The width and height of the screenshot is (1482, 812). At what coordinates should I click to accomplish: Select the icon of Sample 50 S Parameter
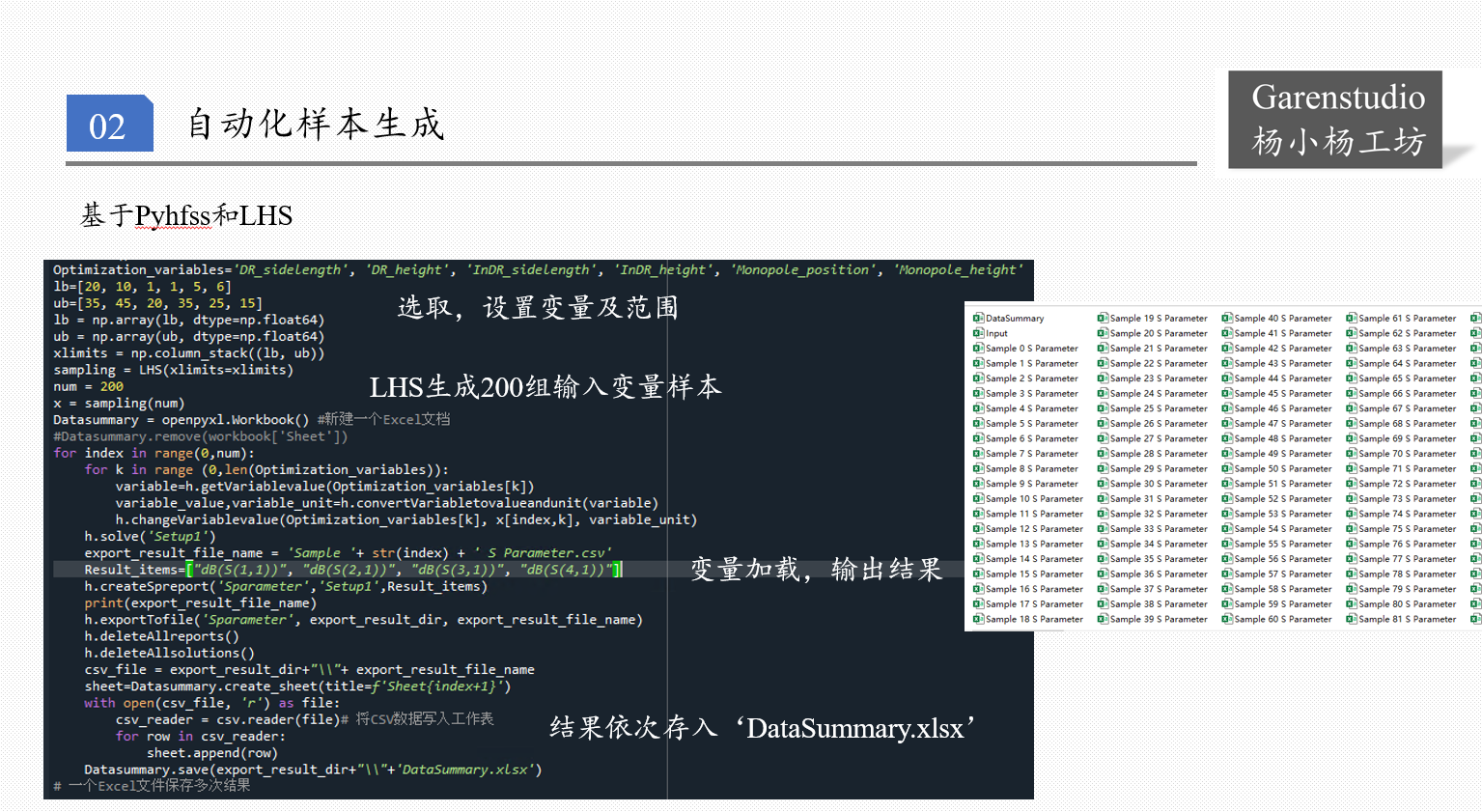click(x=1227, y=468)
